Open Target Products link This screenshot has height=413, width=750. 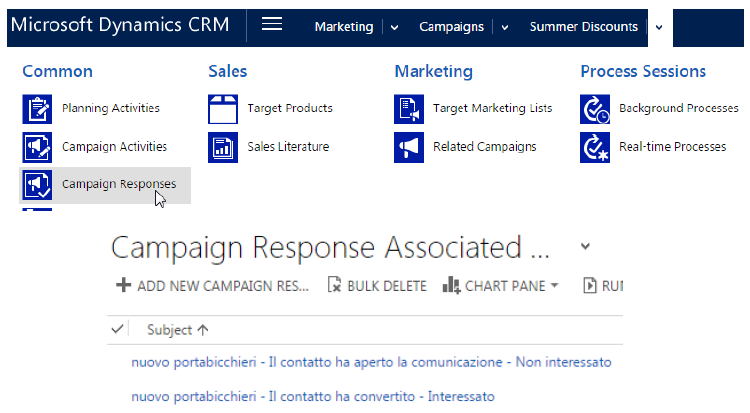coord(290,108)
